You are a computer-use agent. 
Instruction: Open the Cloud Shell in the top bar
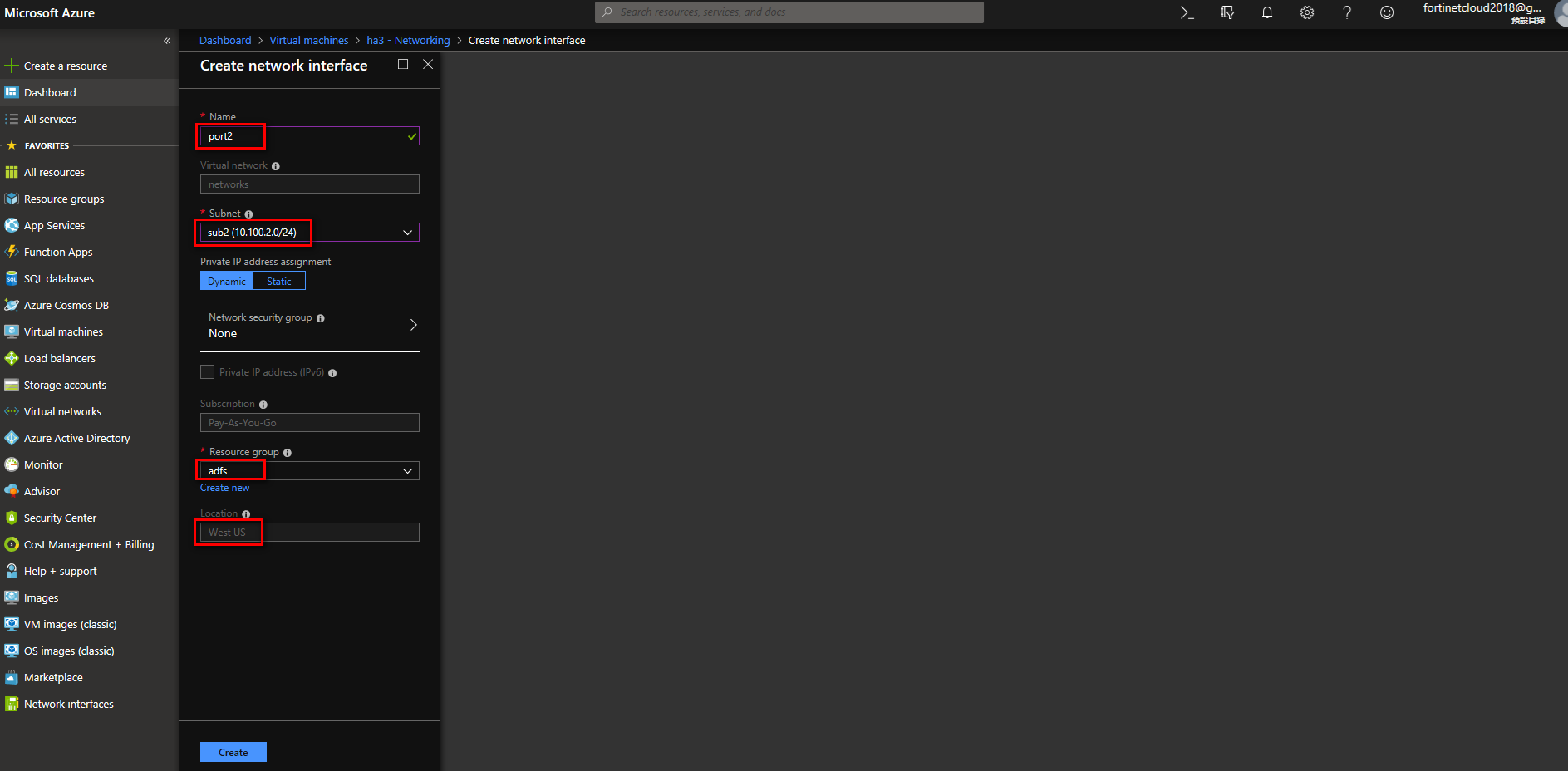pos(1187,12)
